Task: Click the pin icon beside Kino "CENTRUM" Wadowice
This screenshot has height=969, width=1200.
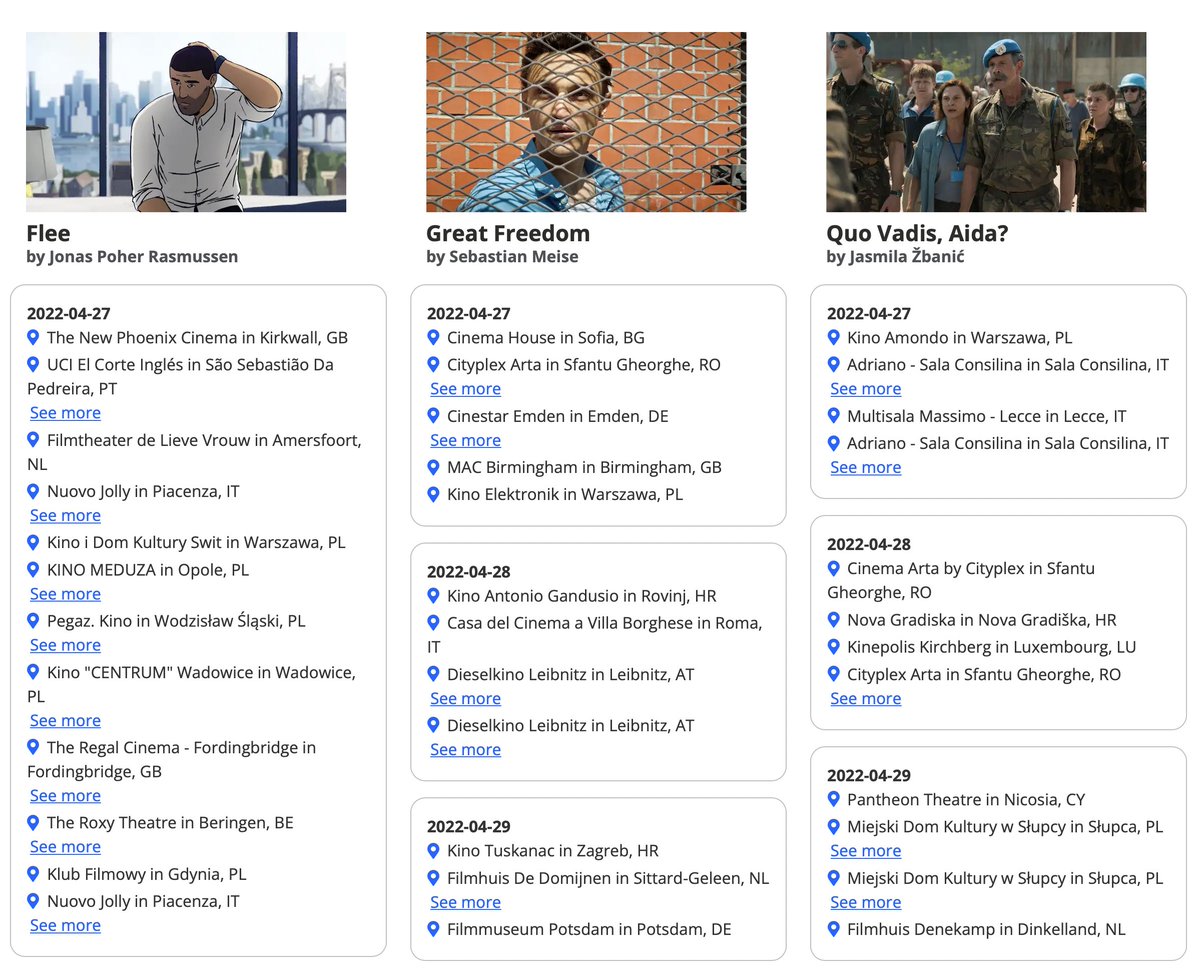Action: coord(33,672)
